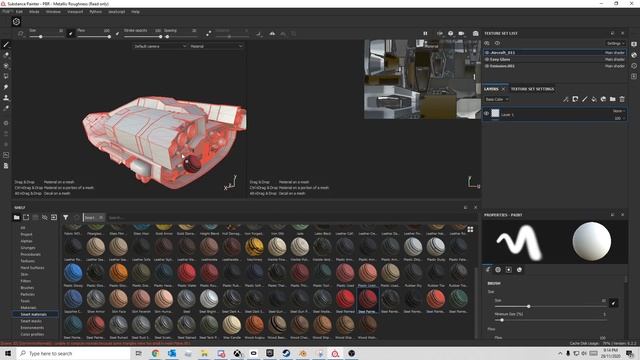Remove the Smart filter tag in Shelf search

click(x=101, y=218)
